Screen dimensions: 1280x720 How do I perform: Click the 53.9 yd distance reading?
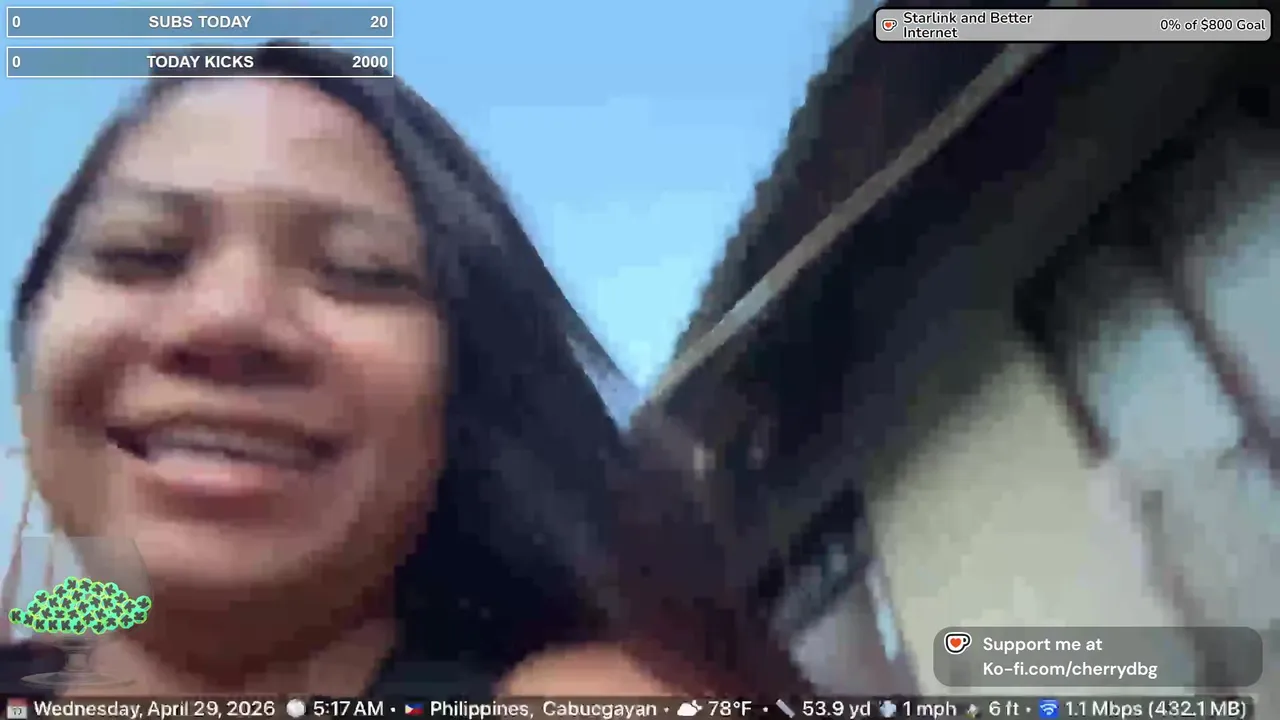click(x=836, y=709)
